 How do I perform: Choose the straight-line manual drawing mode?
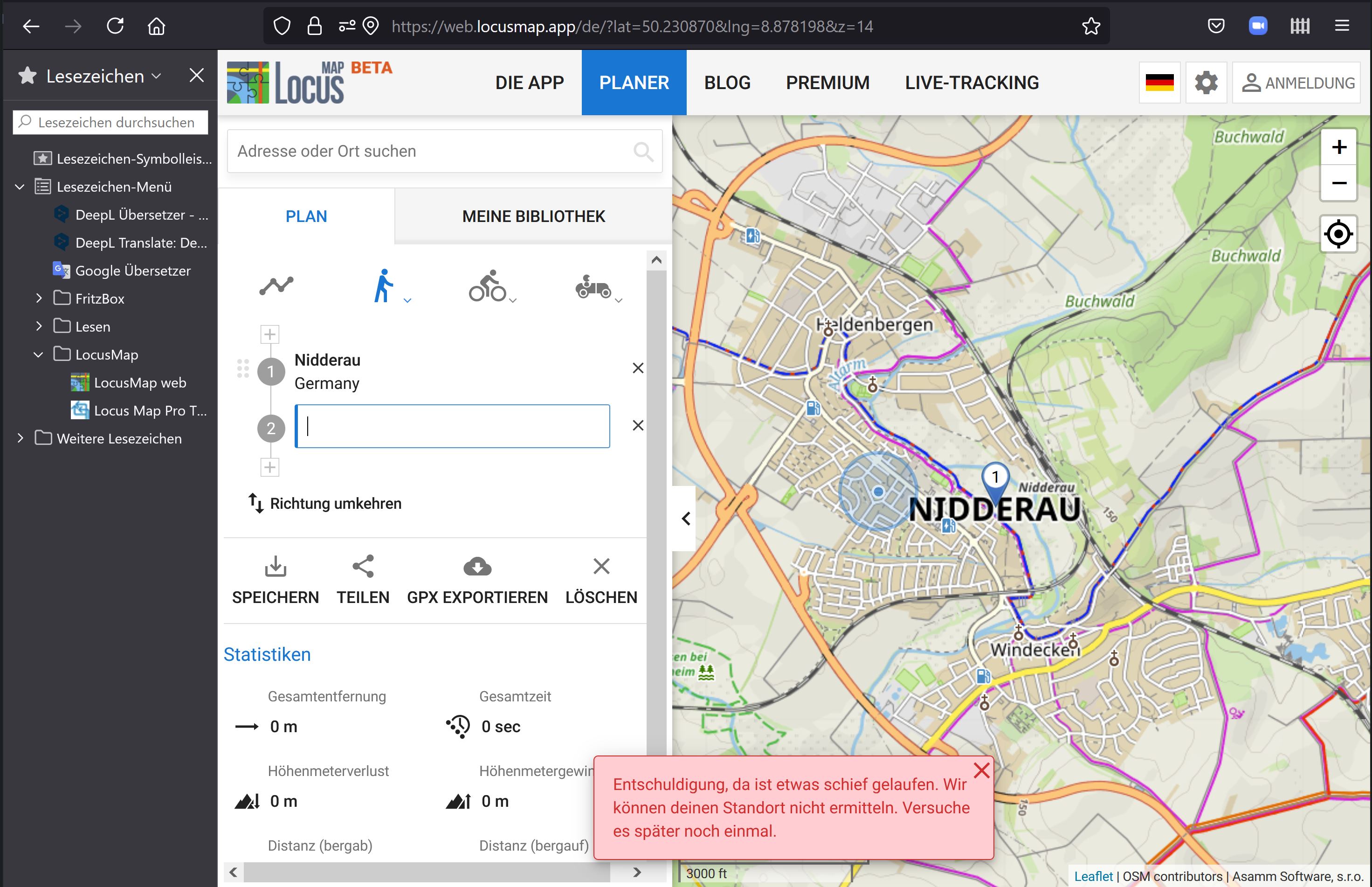276,286
